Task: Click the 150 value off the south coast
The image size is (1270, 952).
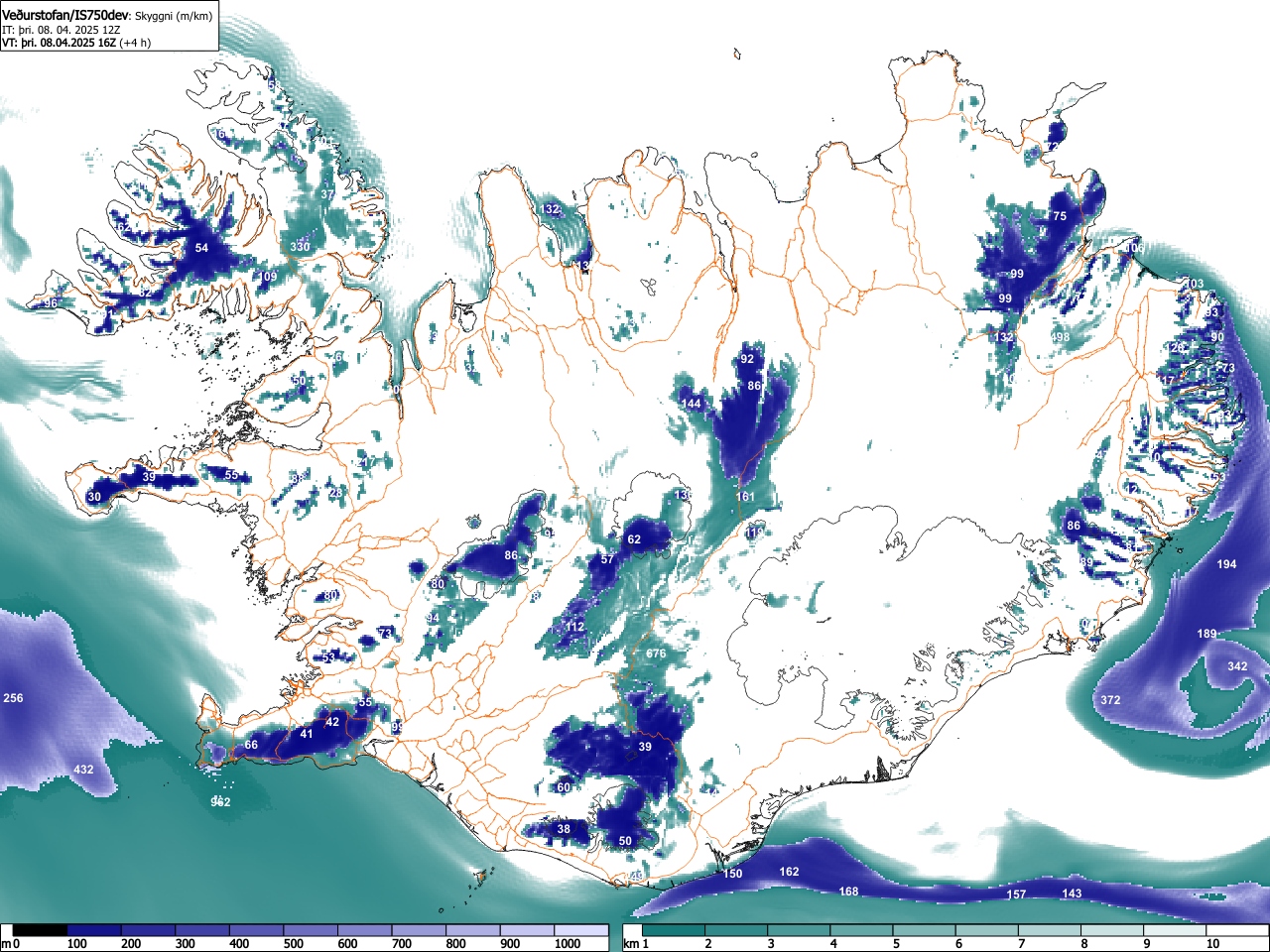Action: click(x=732, y=874)
